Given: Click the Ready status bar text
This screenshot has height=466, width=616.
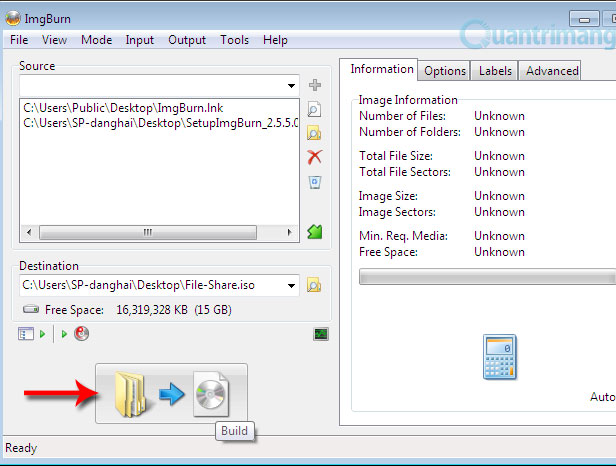Looking at the screenshot, I should click(x=21, y=448).
